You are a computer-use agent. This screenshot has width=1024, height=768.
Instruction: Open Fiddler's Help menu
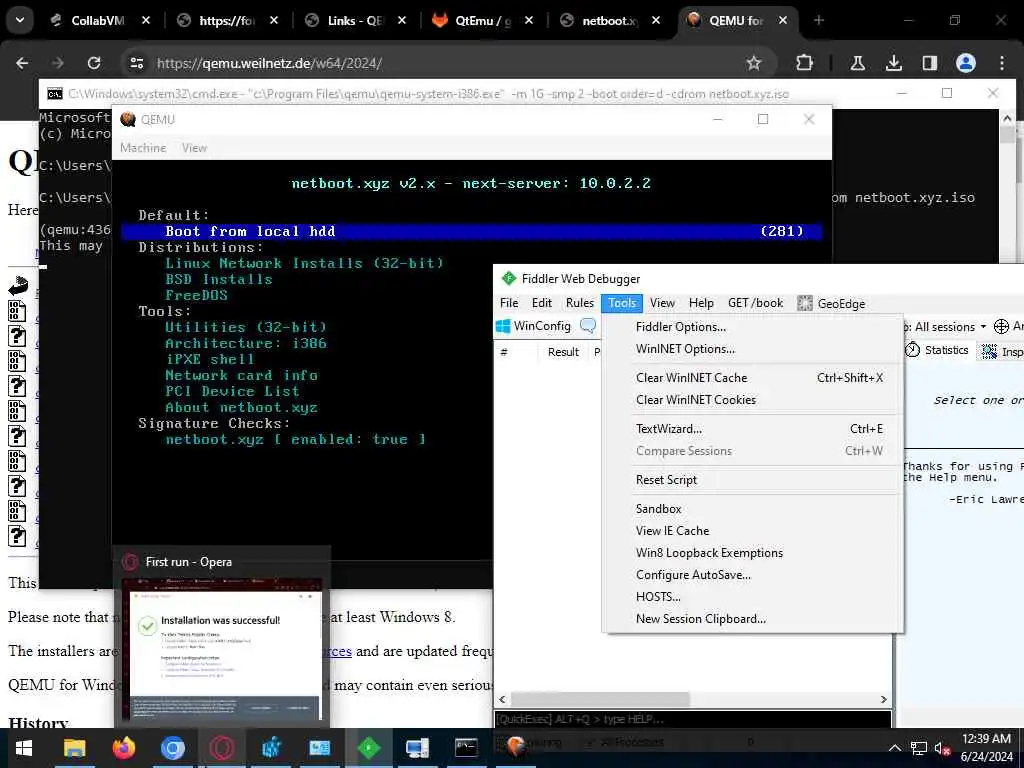click(701, 303)
